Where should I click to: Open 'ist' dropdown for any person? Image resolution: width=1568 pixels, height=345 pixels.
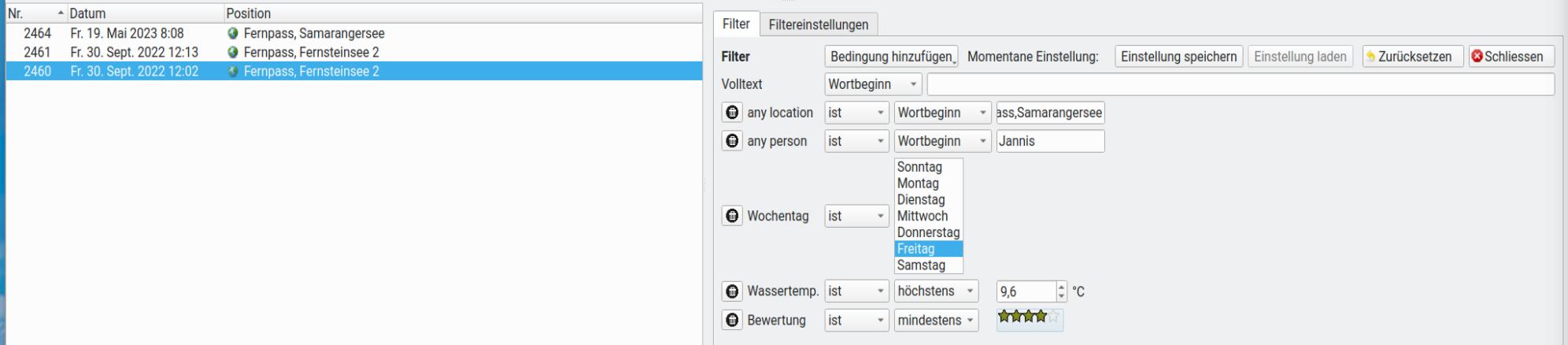click(x=856, y=141)
